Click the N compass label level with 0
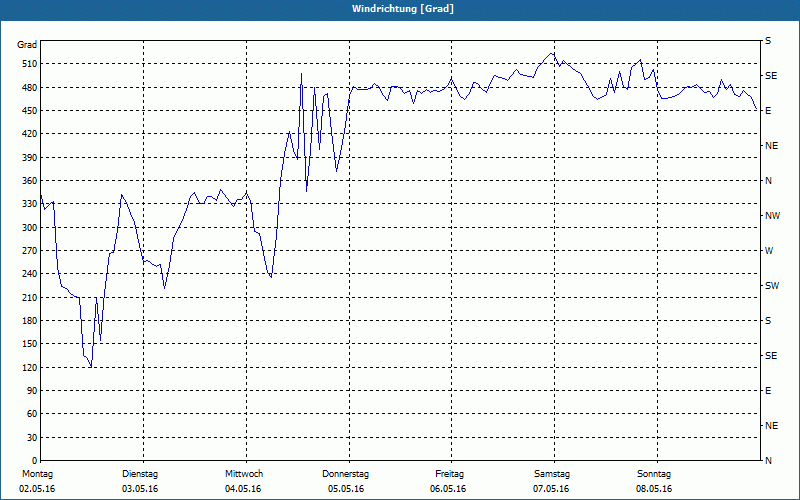This screenshot has width=800, height=500. click(768, 461)
